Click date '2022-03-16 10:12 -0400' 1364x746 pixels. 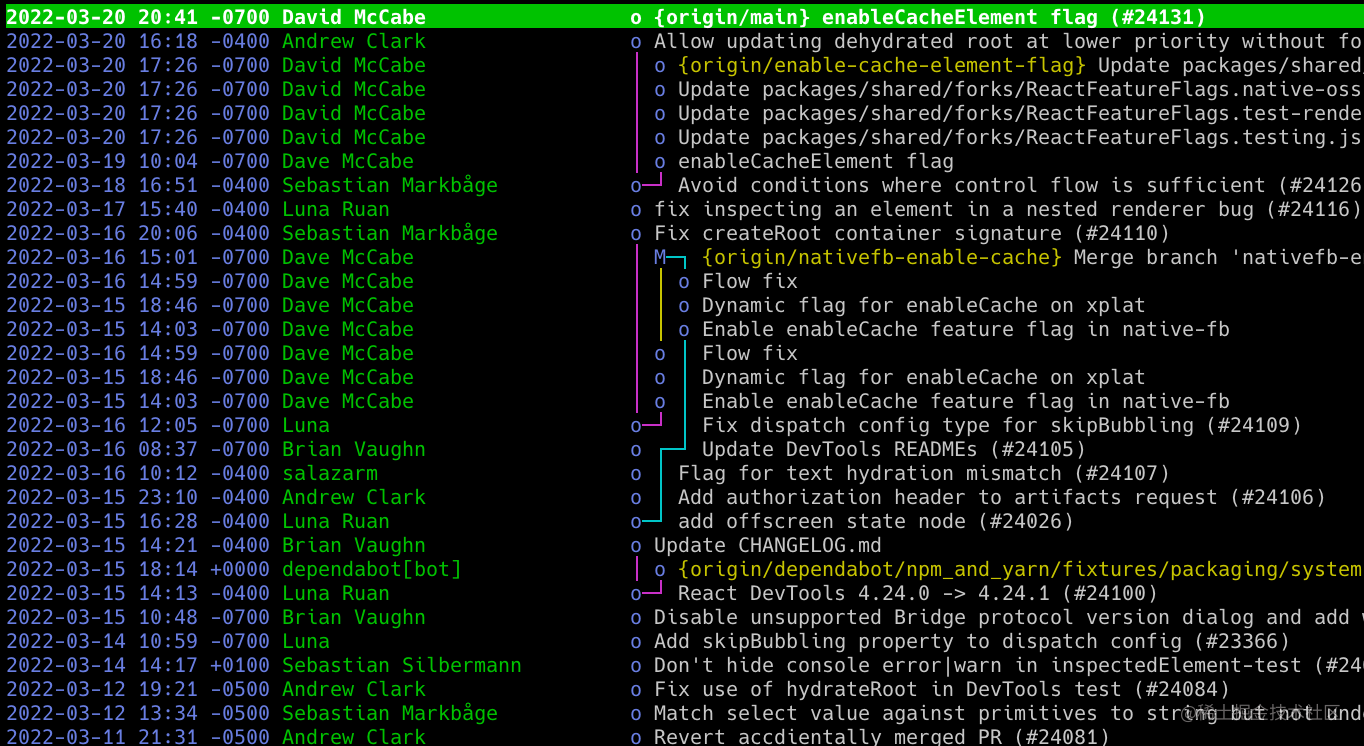[x=138, y=473]
